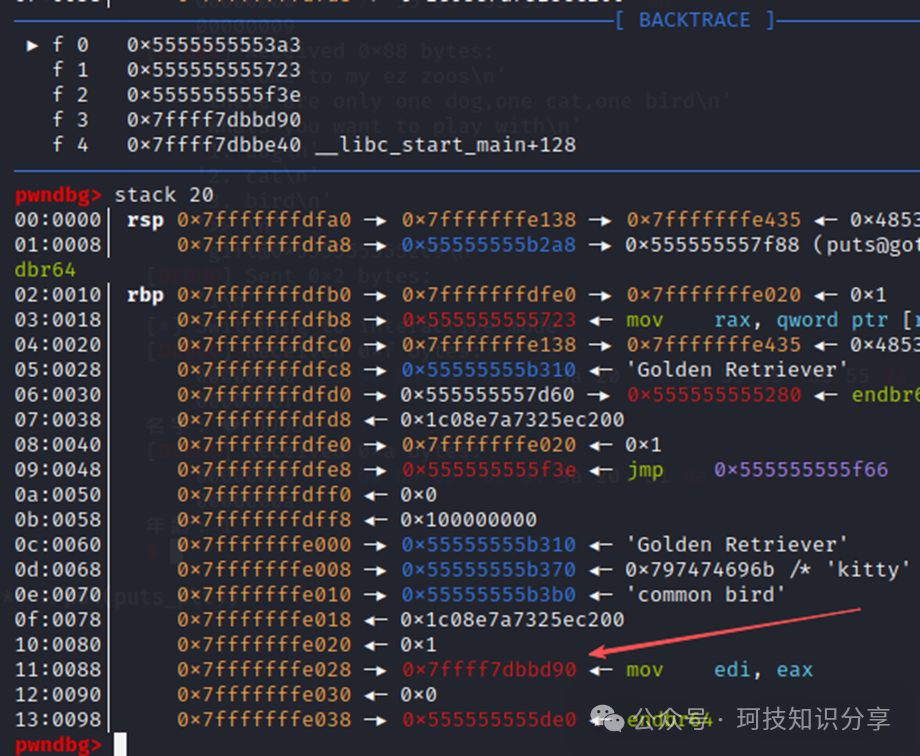This screenshot has width=920, height=756.
Task: Click the red code address 0x555555555de0 in the last row
Action: tap(489, 720)
